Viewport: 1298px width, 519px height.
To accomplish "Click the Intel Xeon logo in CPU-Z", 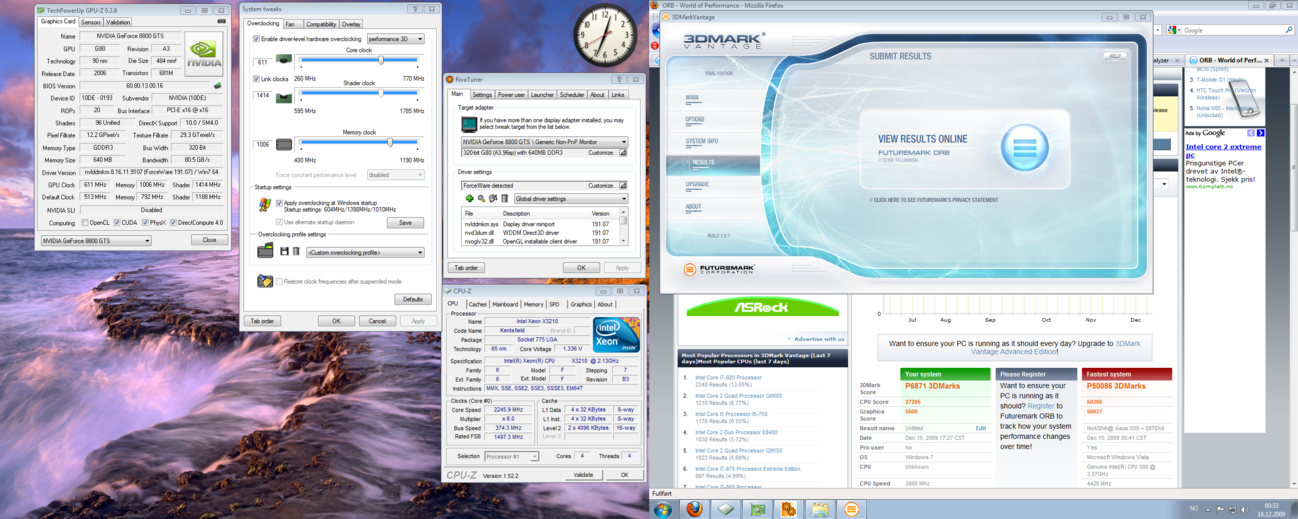I will [x=616, y=336].
